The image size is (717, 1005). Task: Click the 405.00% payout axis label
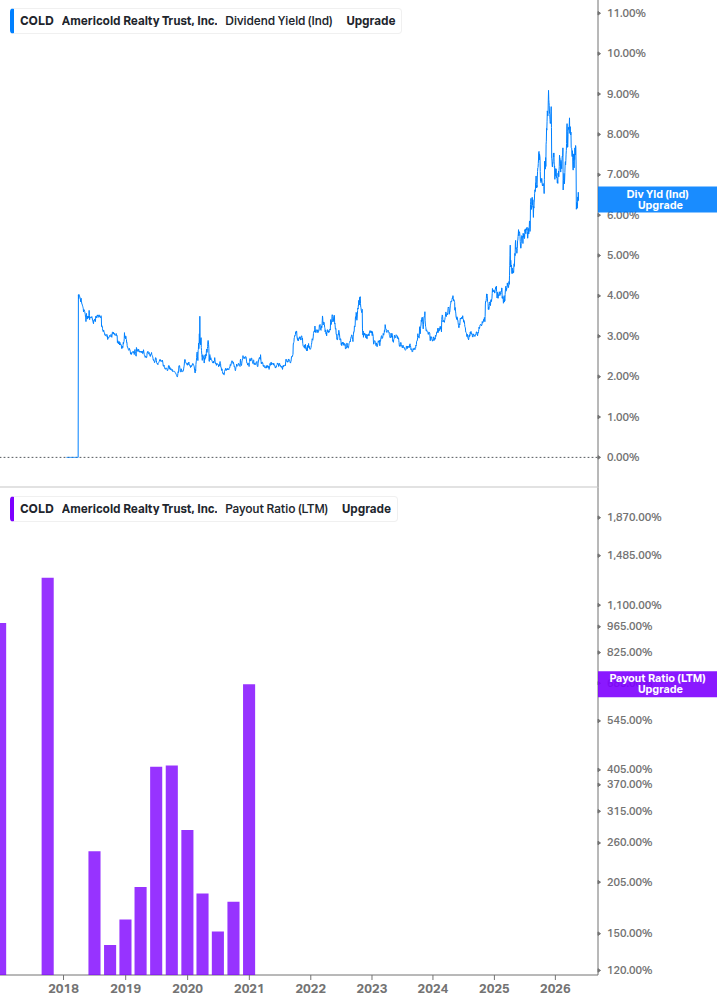[x=629, y=769]
